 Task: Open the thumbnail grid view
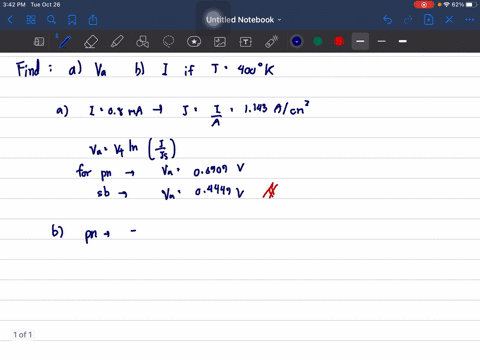click(31, 20)
